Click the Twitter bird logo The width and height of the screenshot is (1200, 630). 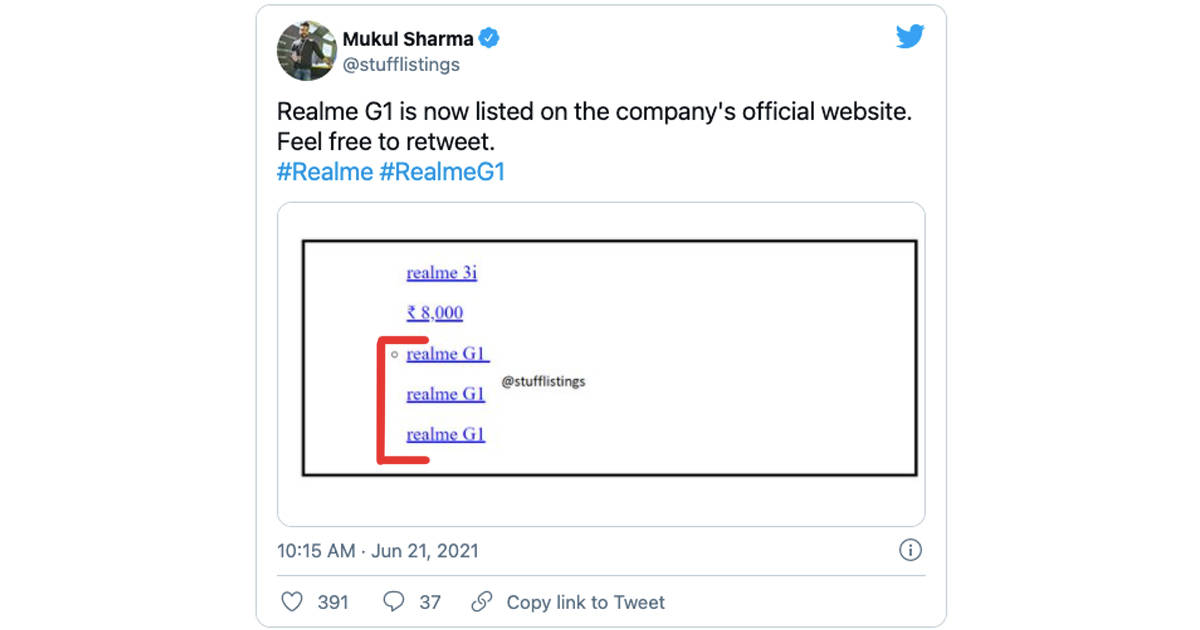point(910,36)
